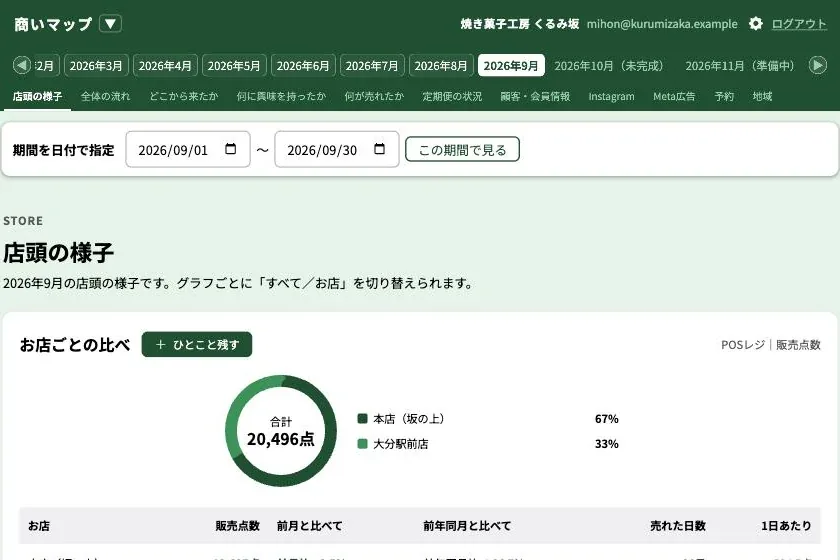Select the 2026年5月 month tab
The image size is (840, 560).
(234, 65)
